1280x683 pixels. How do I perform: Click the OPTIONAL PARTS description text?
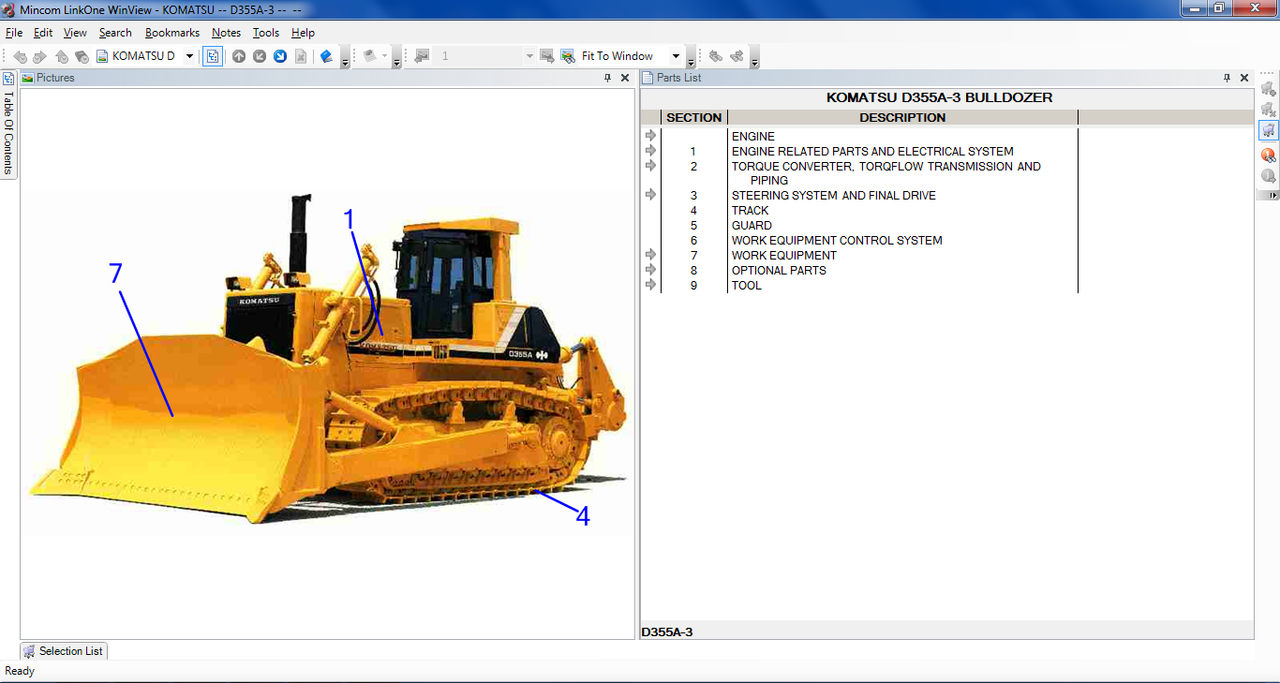click(x=779, y=271)
